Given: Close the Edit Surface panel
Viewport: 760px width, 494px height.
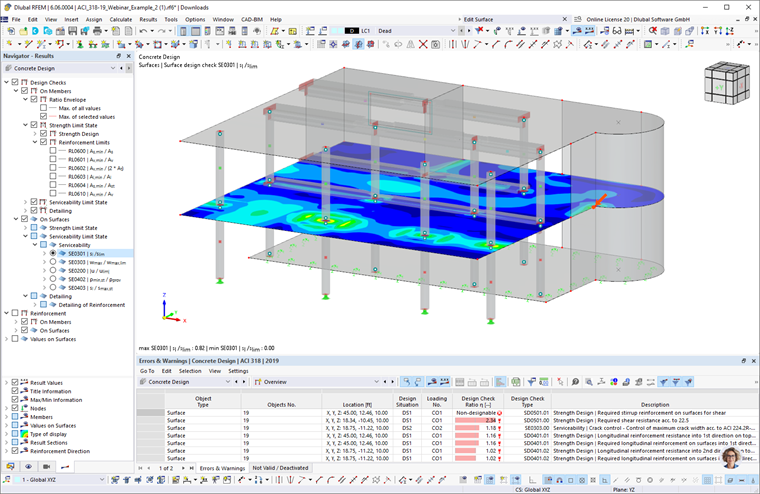Looking at the screenshot, I should point(565,19).
